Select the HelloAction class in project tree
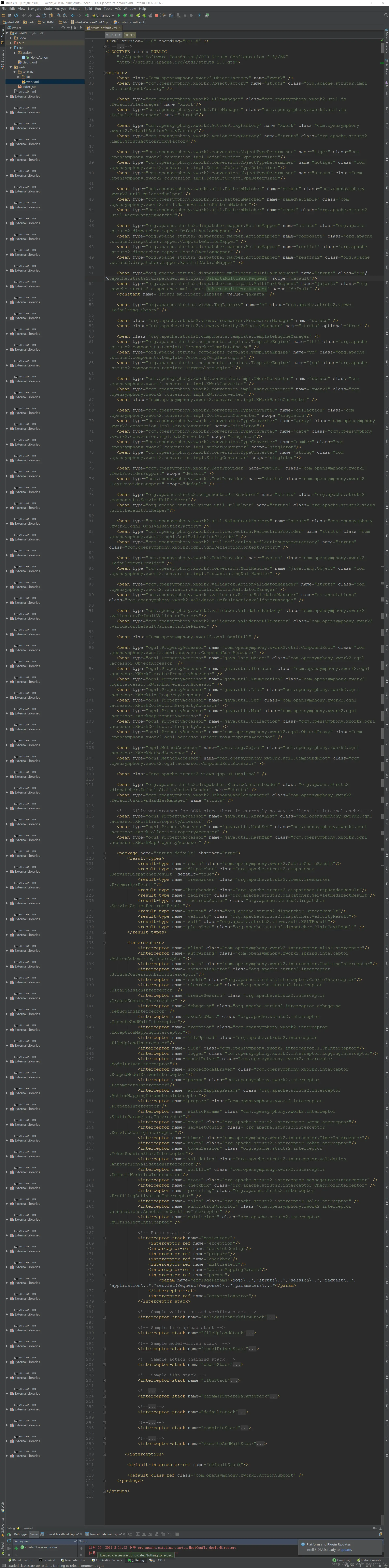Viewport: 389px width, 1568px height. point(39,57)
